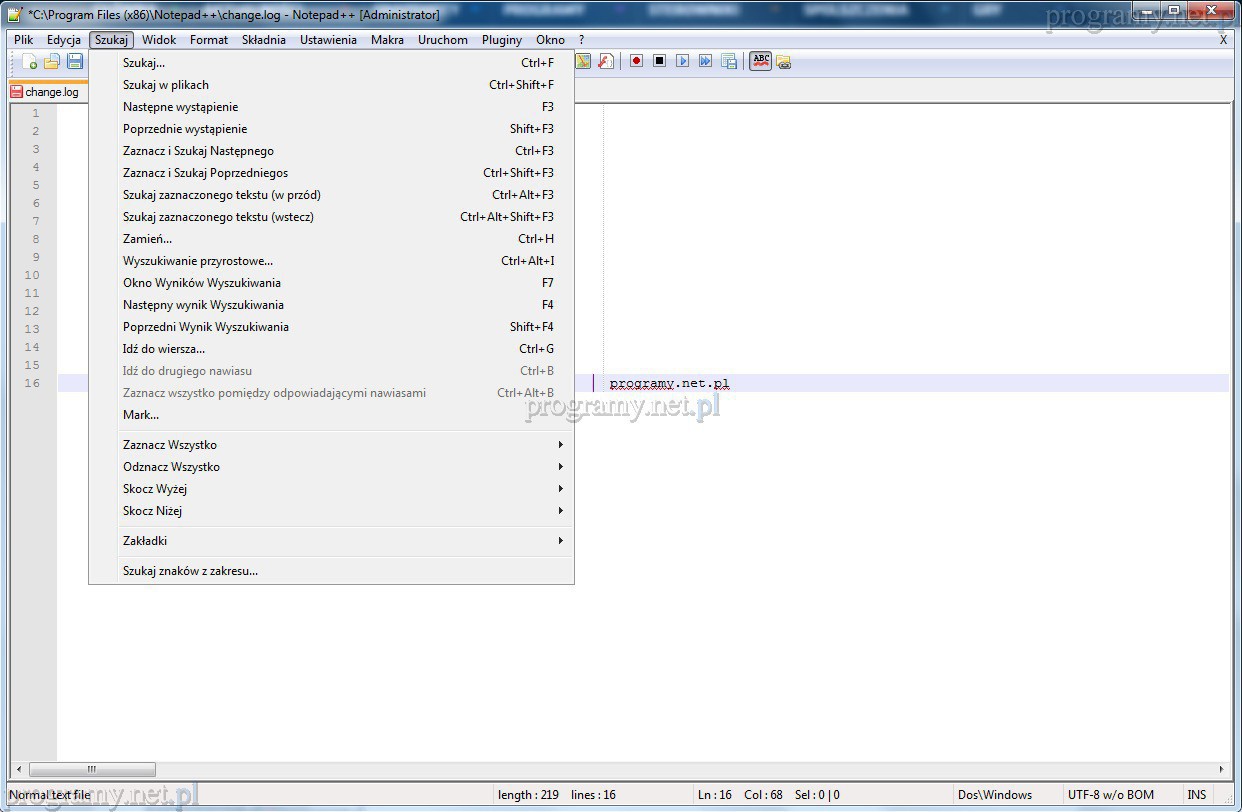Save the recorded macro icon
Screen dimensions: 1242x812
(x=729, y=61)
